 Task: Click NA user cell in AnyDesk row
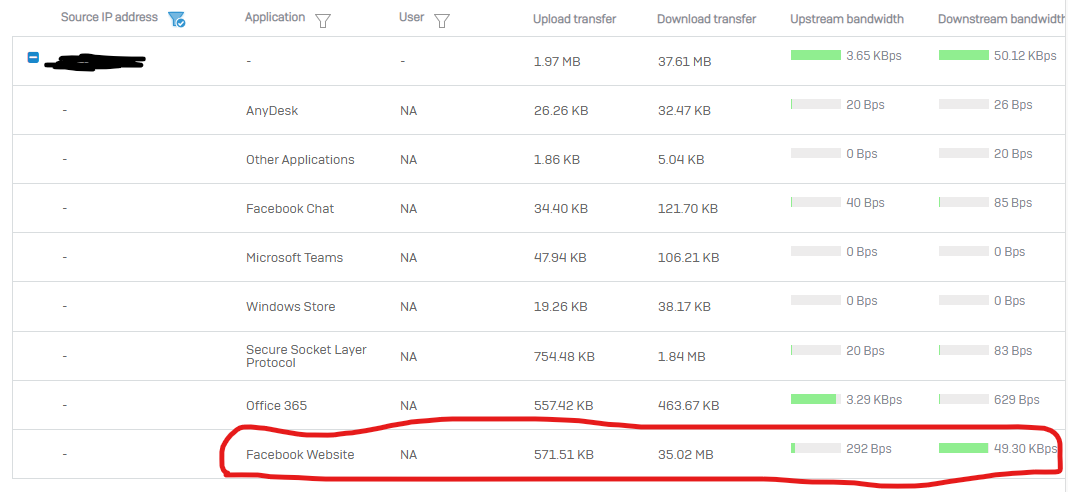tap(409, 110)
